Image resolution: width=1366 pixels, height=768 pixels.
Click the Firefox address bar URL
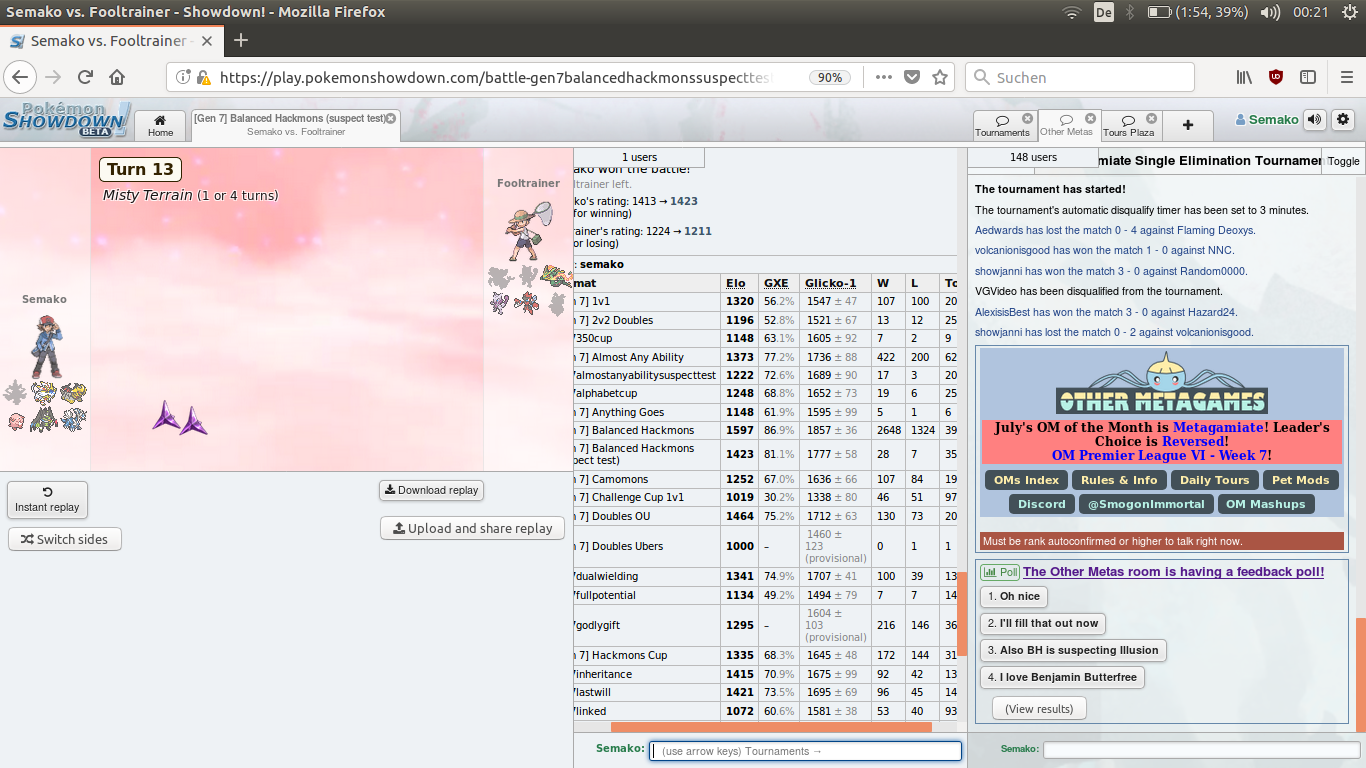(495, 77)
